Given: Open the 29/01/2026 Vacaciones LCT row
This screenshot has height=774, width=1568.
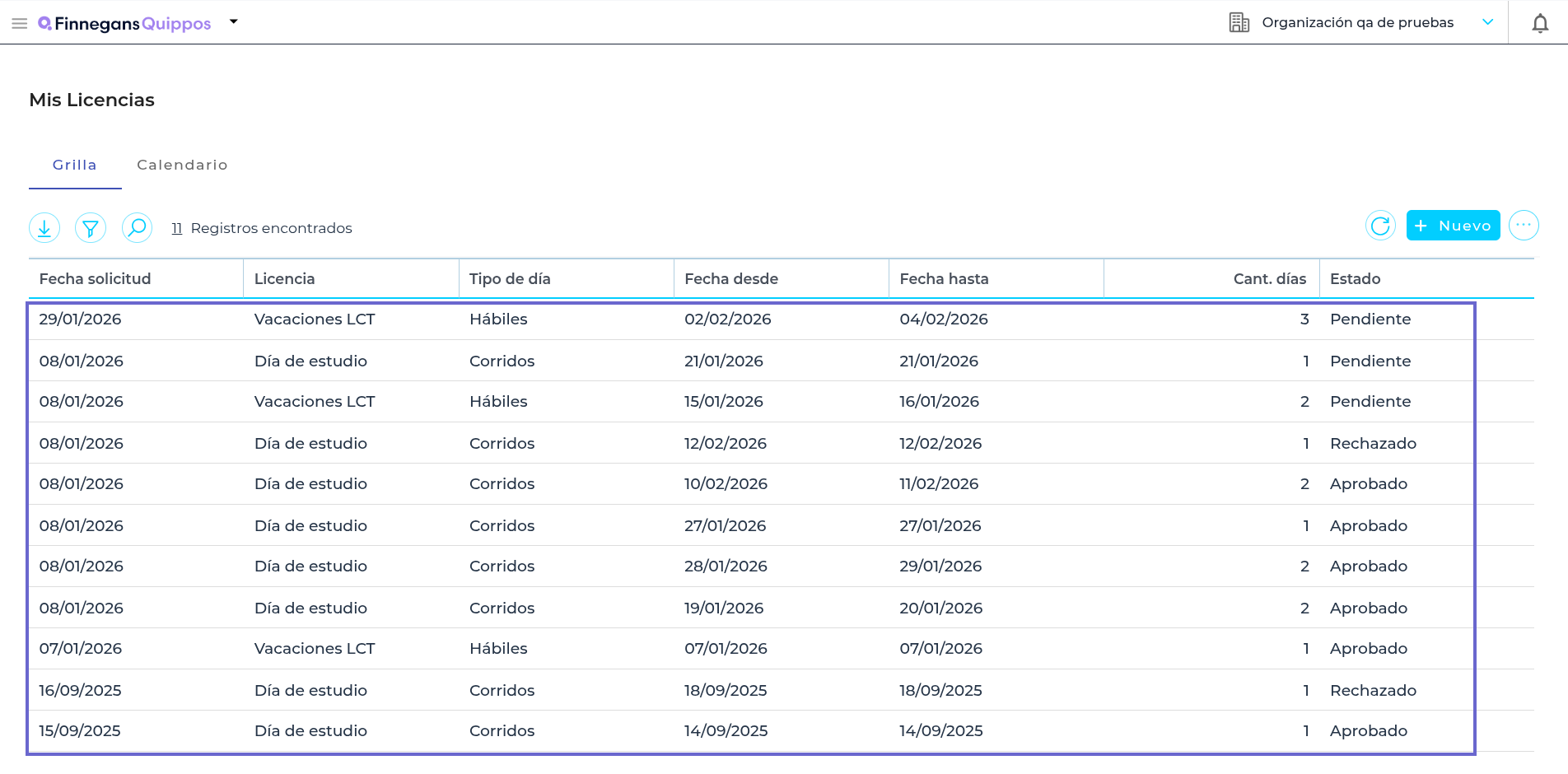Looking at the screenshot, I should 315,319.
